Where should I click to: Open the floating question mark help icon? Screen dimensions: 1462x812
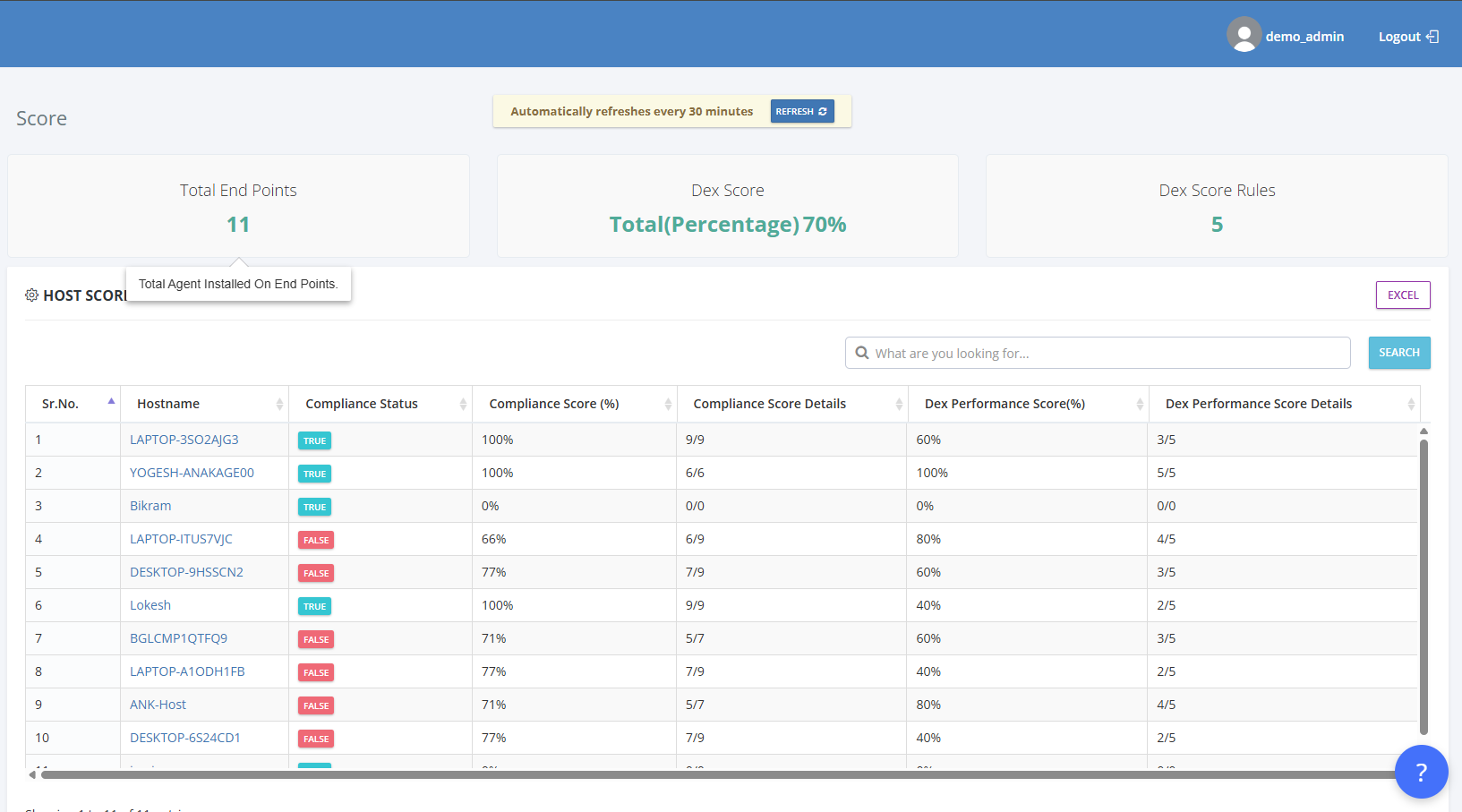click(x=1421, y=771)
